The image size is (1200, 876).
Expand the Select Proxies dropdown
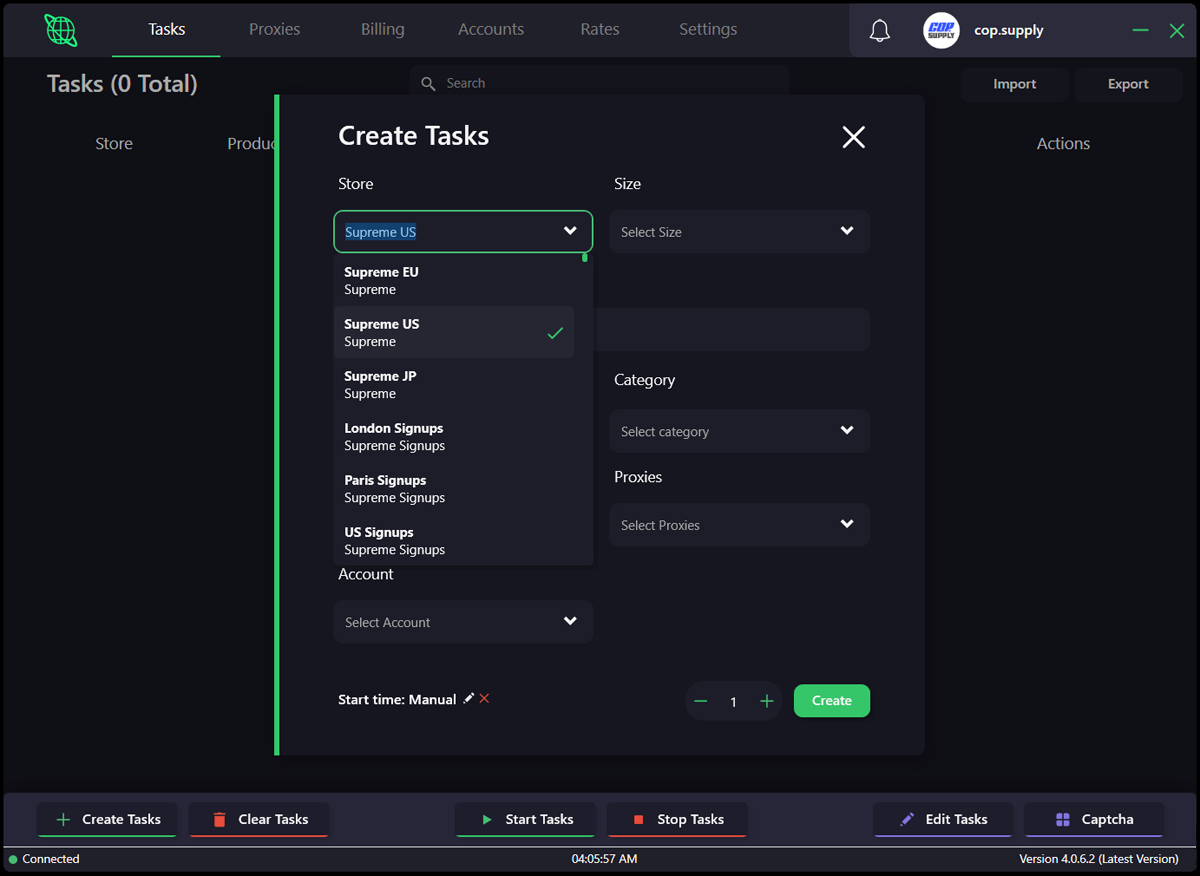(x=739, y=525)
